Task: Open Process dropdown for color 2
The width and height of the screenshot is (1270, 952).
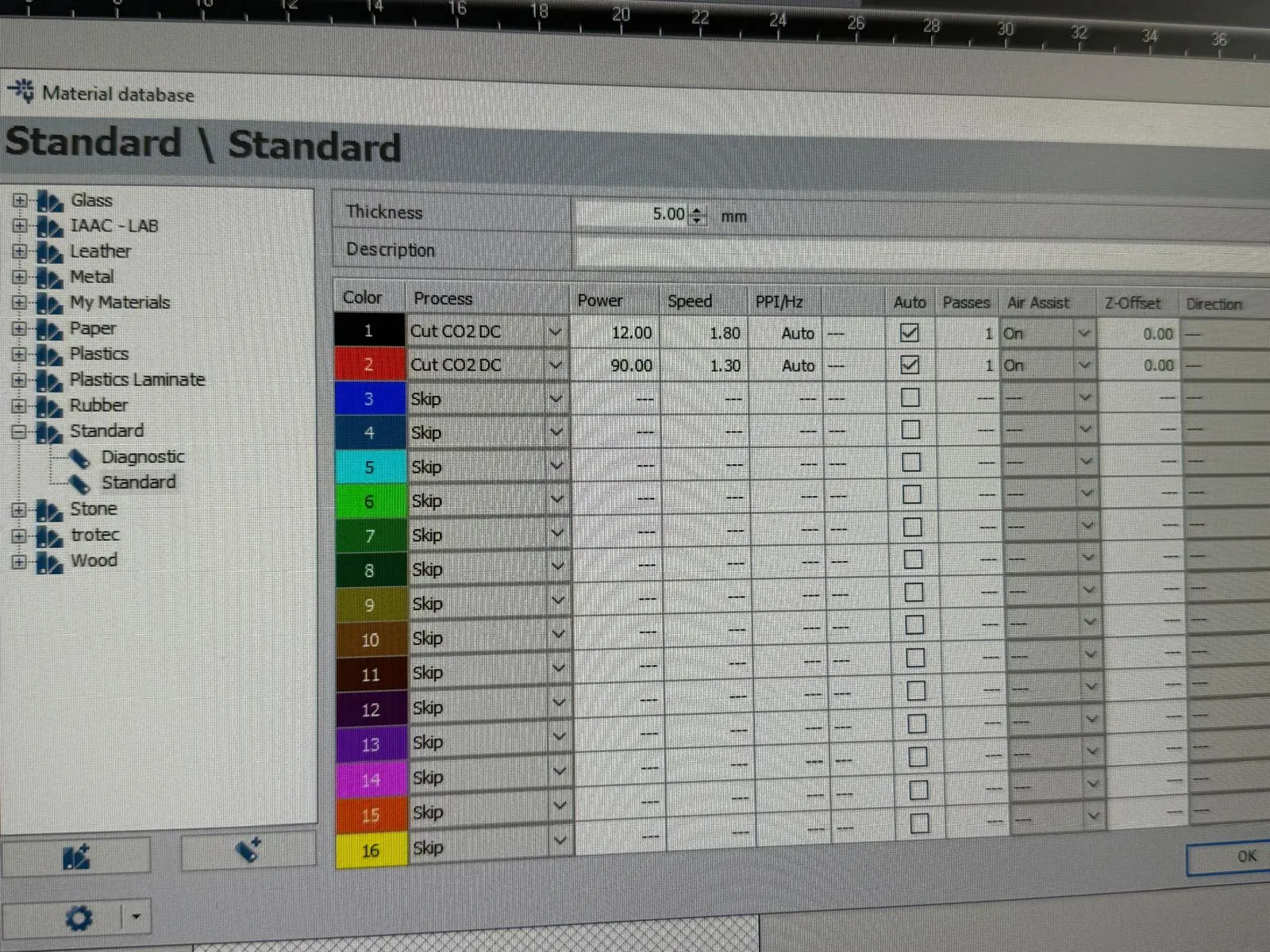Action: point(556,365)
